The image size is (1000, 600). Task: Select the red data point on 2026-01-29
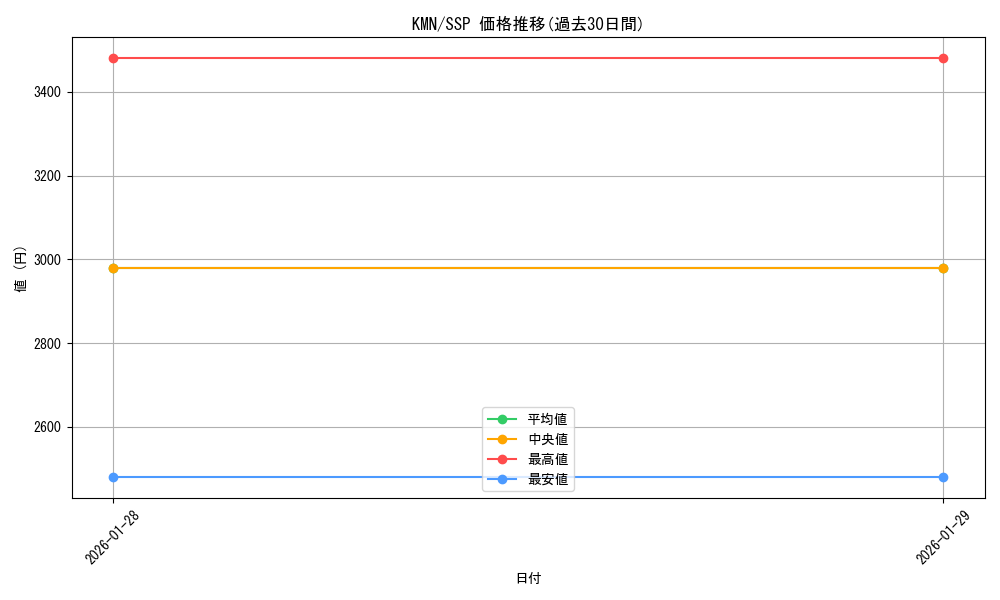[x=942, y=57]
